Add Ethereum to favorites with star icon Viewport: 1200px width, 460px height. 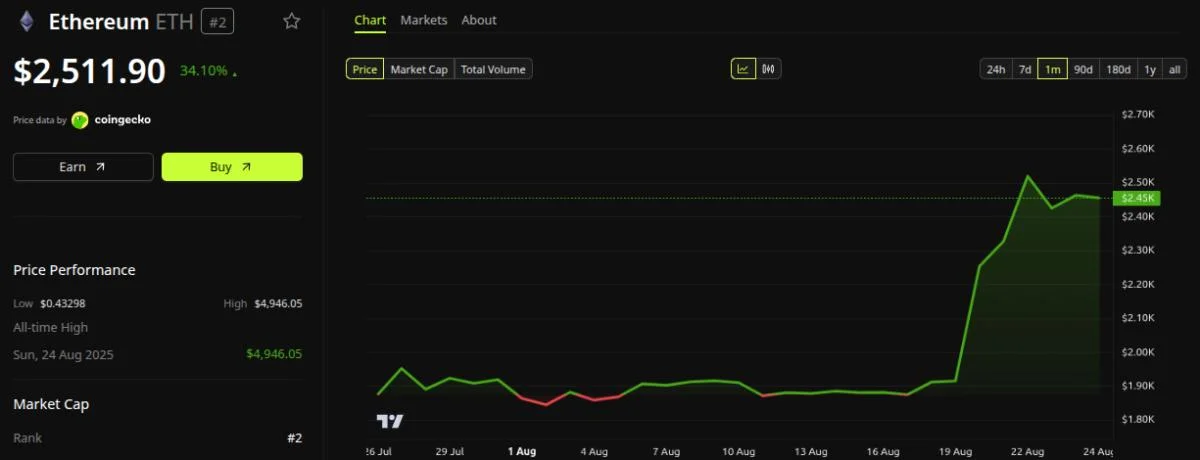(x=291, y=21)
